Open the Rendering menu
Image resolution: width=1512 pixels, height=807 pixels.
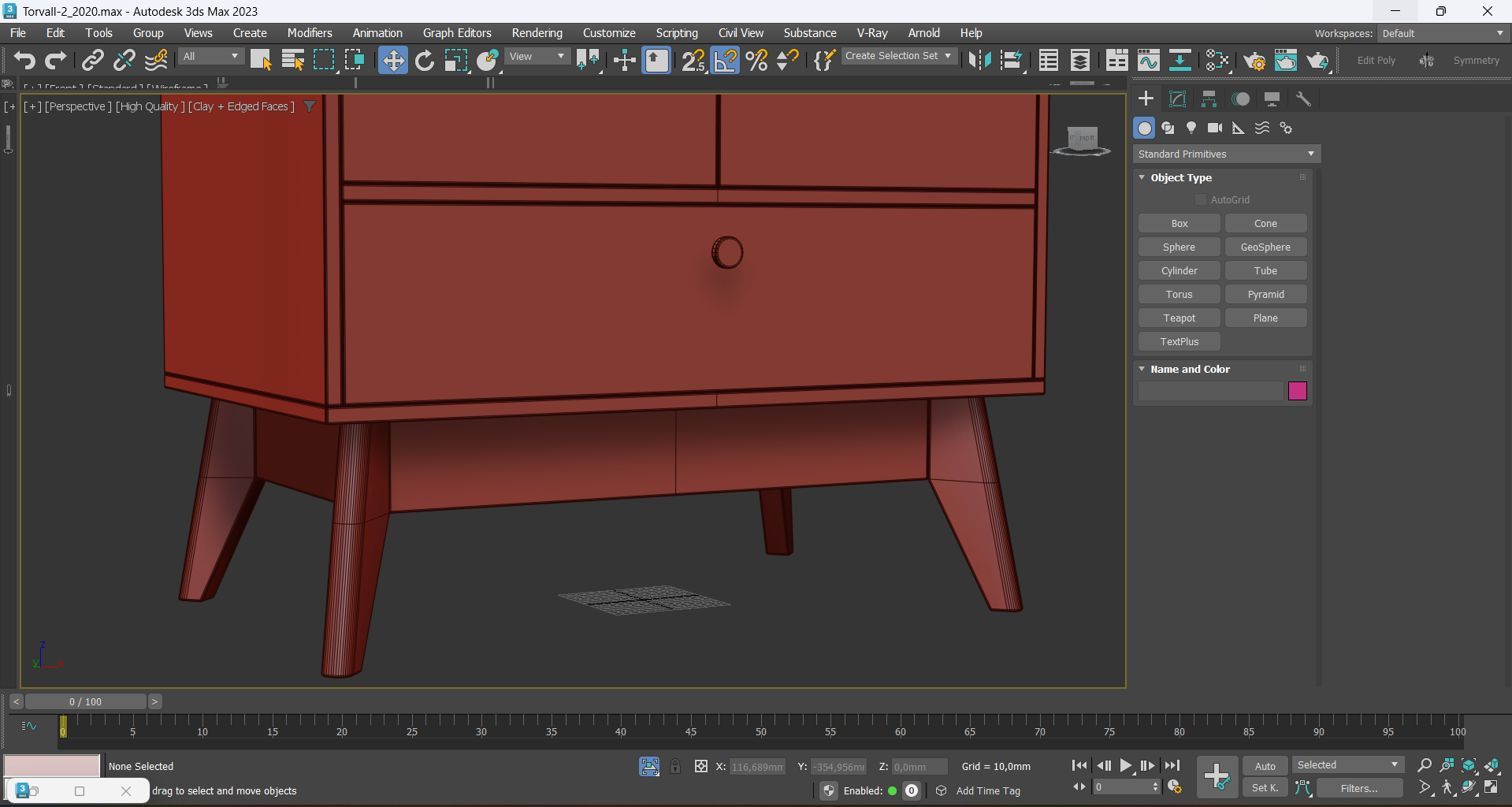[537, 33]
